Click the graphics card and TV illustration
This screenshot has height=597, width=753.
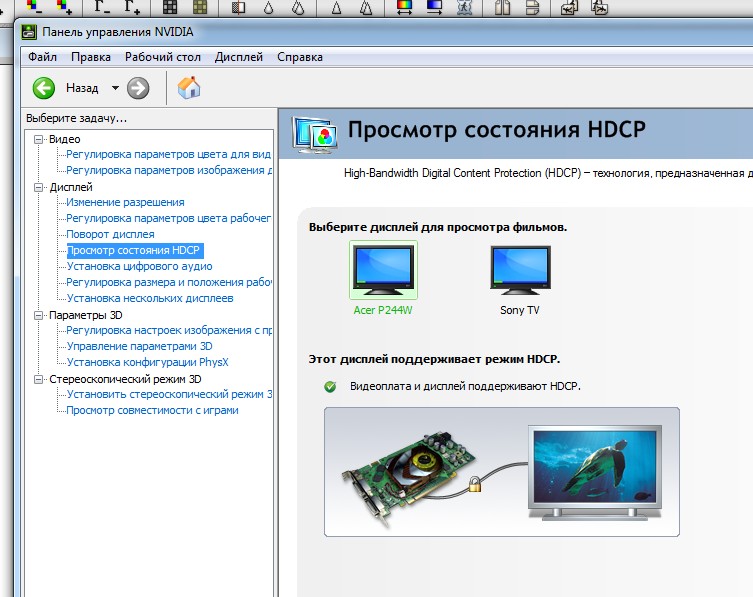pyautogui.click(x=501, y=472)
